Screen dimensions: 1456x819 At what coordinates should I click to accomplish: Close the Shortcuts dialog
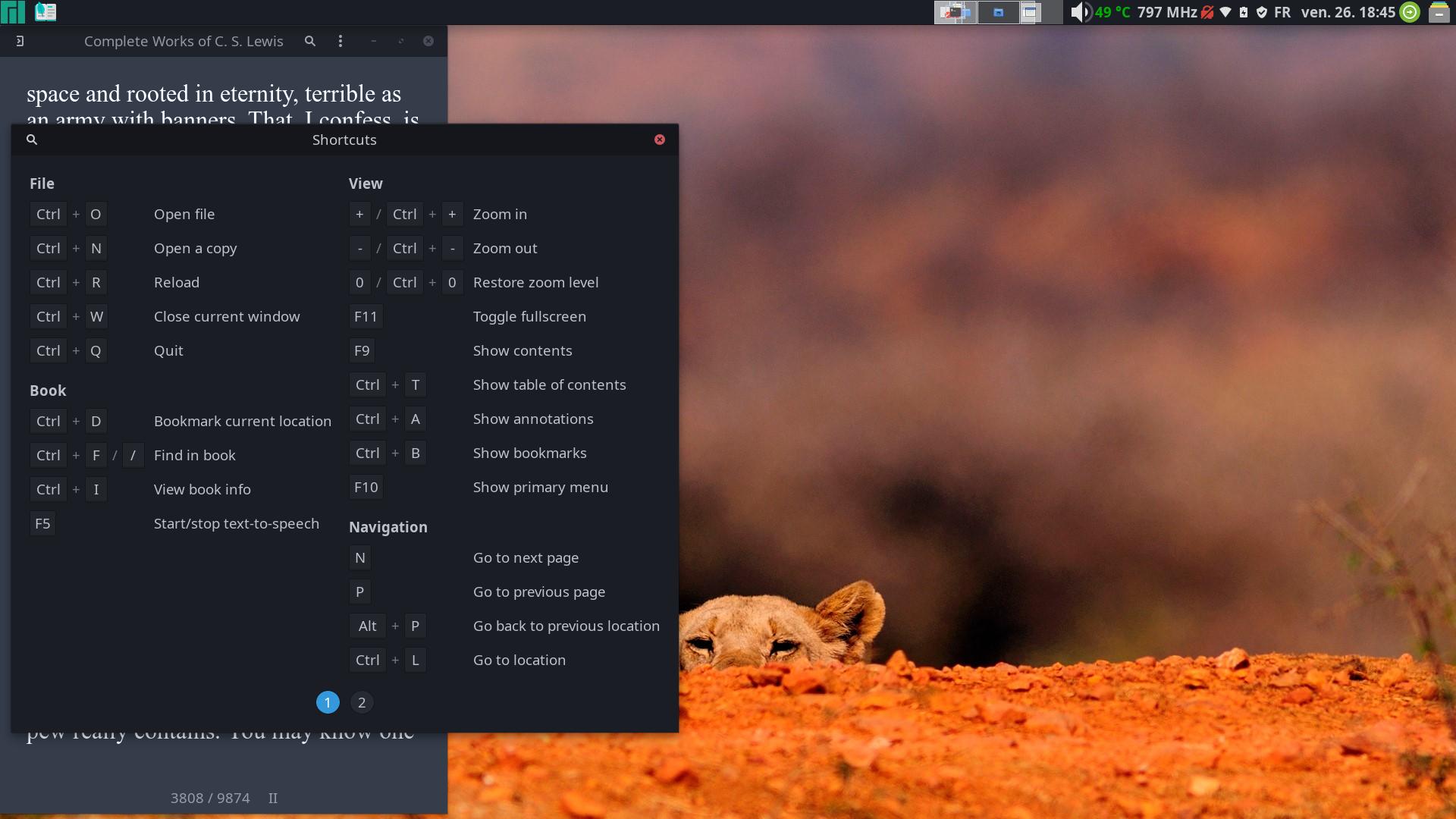[660, 140]
